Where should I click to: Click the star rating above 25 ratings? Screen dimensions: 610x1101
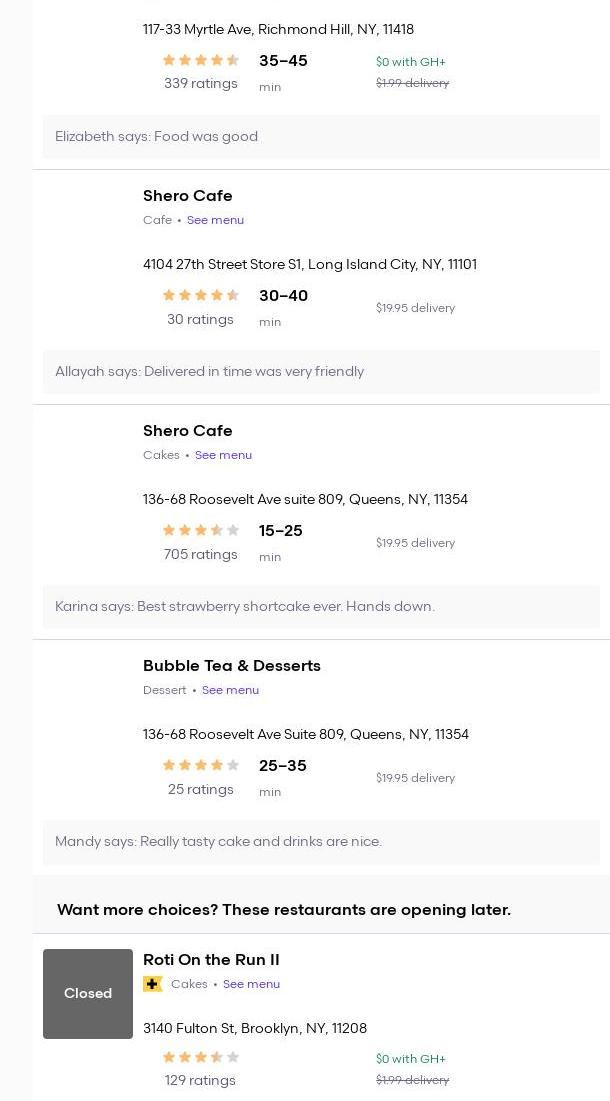201,766
